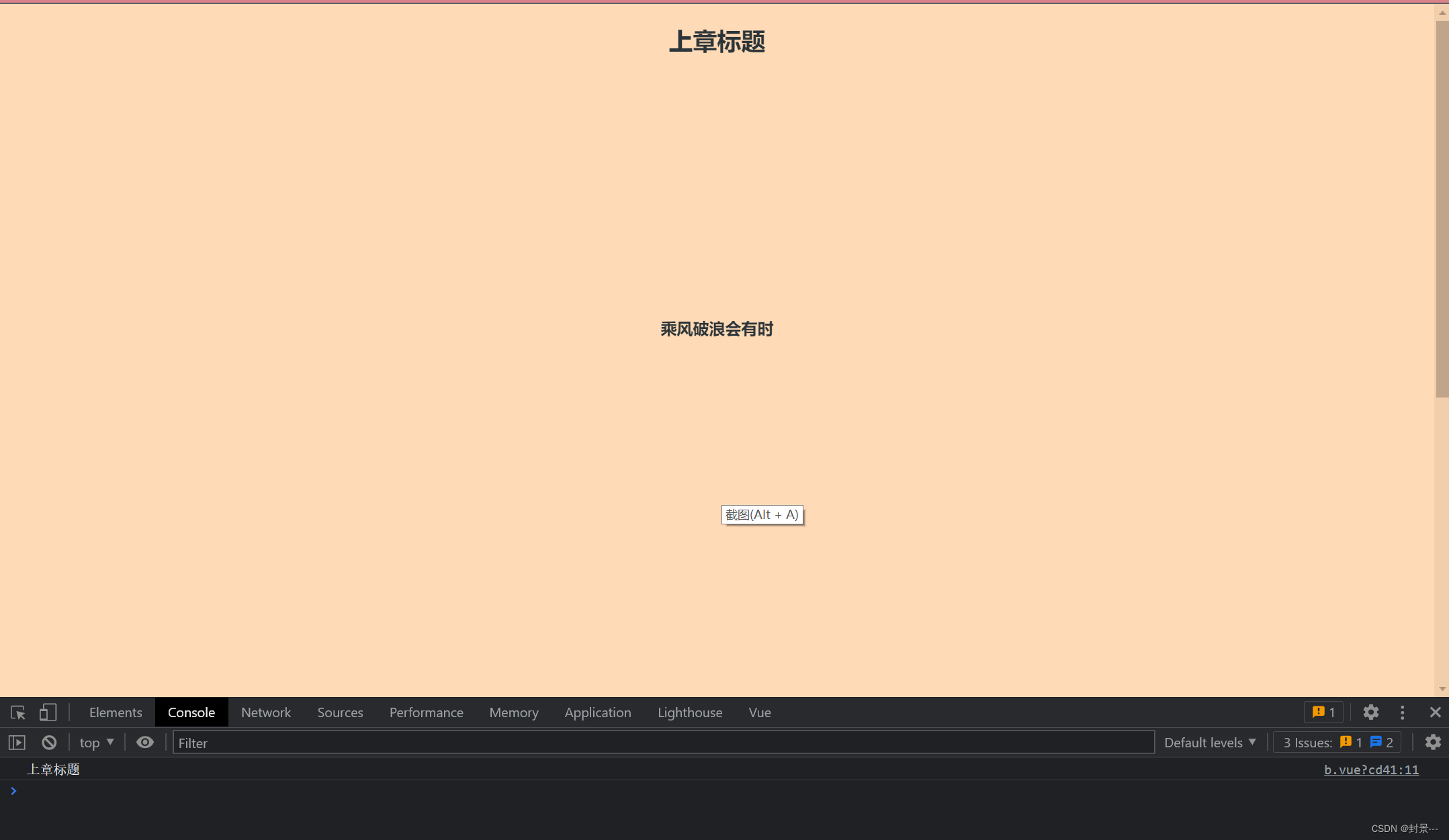
Task: Switch to the Network tab
Action: (x=266, y=712)
